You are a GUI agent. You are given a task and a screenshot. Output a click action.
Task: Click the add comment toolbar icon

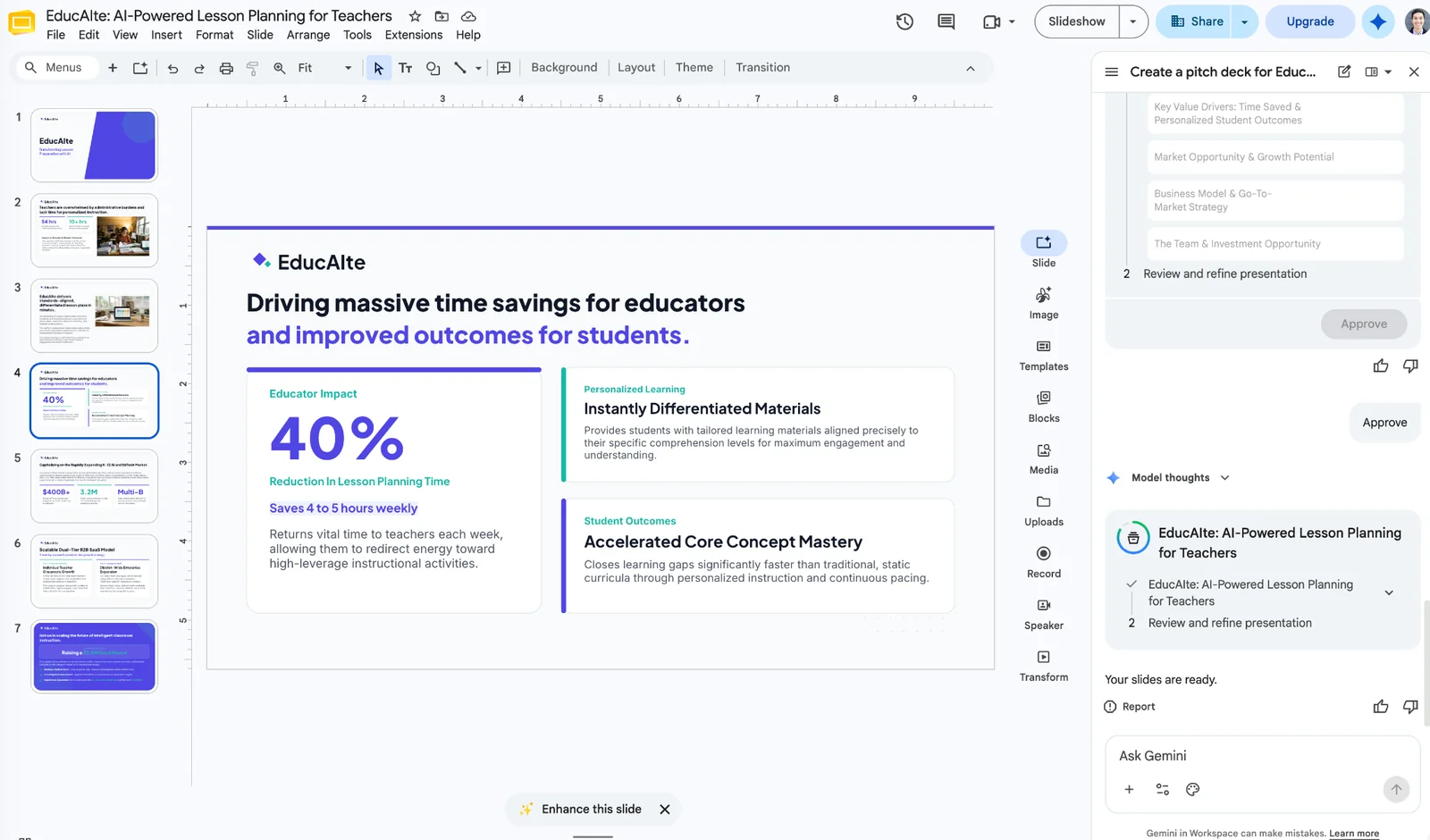504,68
